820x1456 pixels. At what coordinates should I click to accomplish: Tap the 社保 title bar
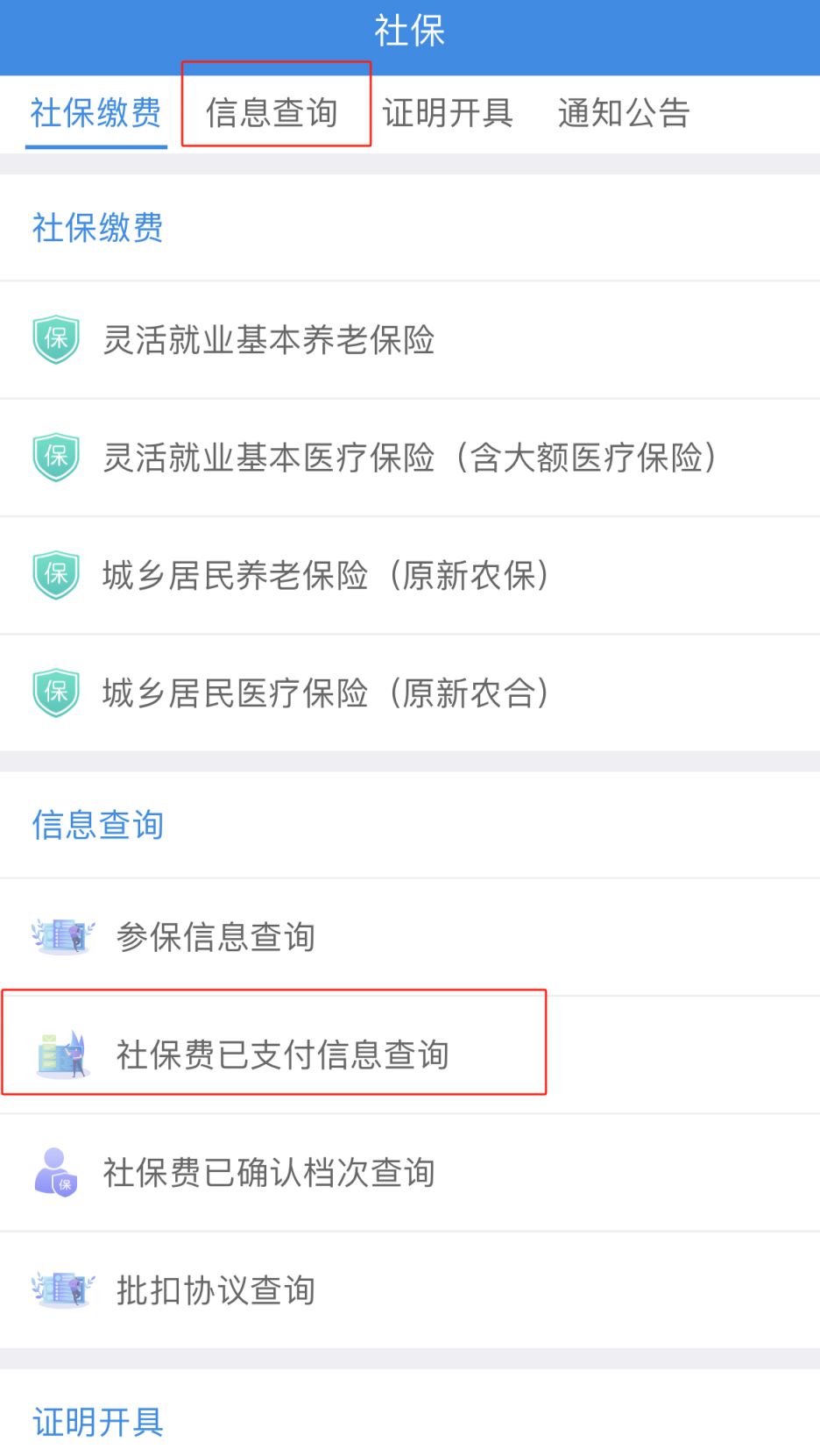point(410,31)
